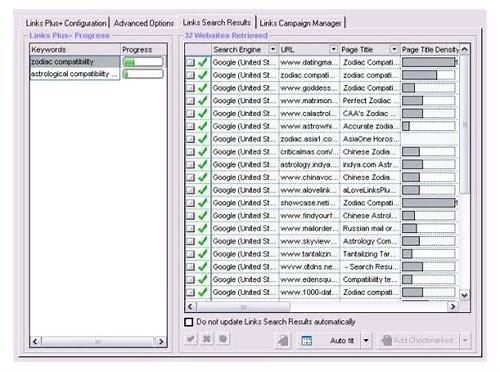The height and width of the screenshot is (372, 500).
Task: Click the green checkmark on the www.1000-dat row
Action: (202, 292)
